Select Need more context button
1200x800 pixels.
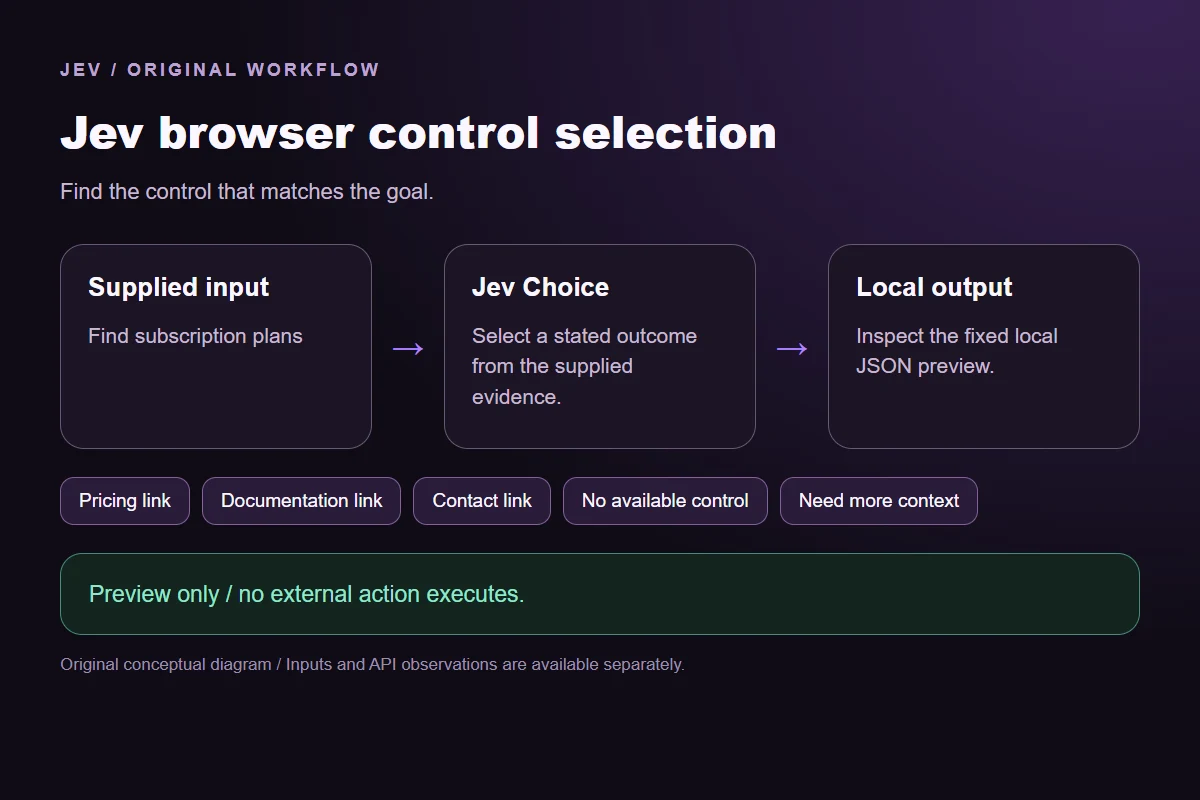pos(879,501)
